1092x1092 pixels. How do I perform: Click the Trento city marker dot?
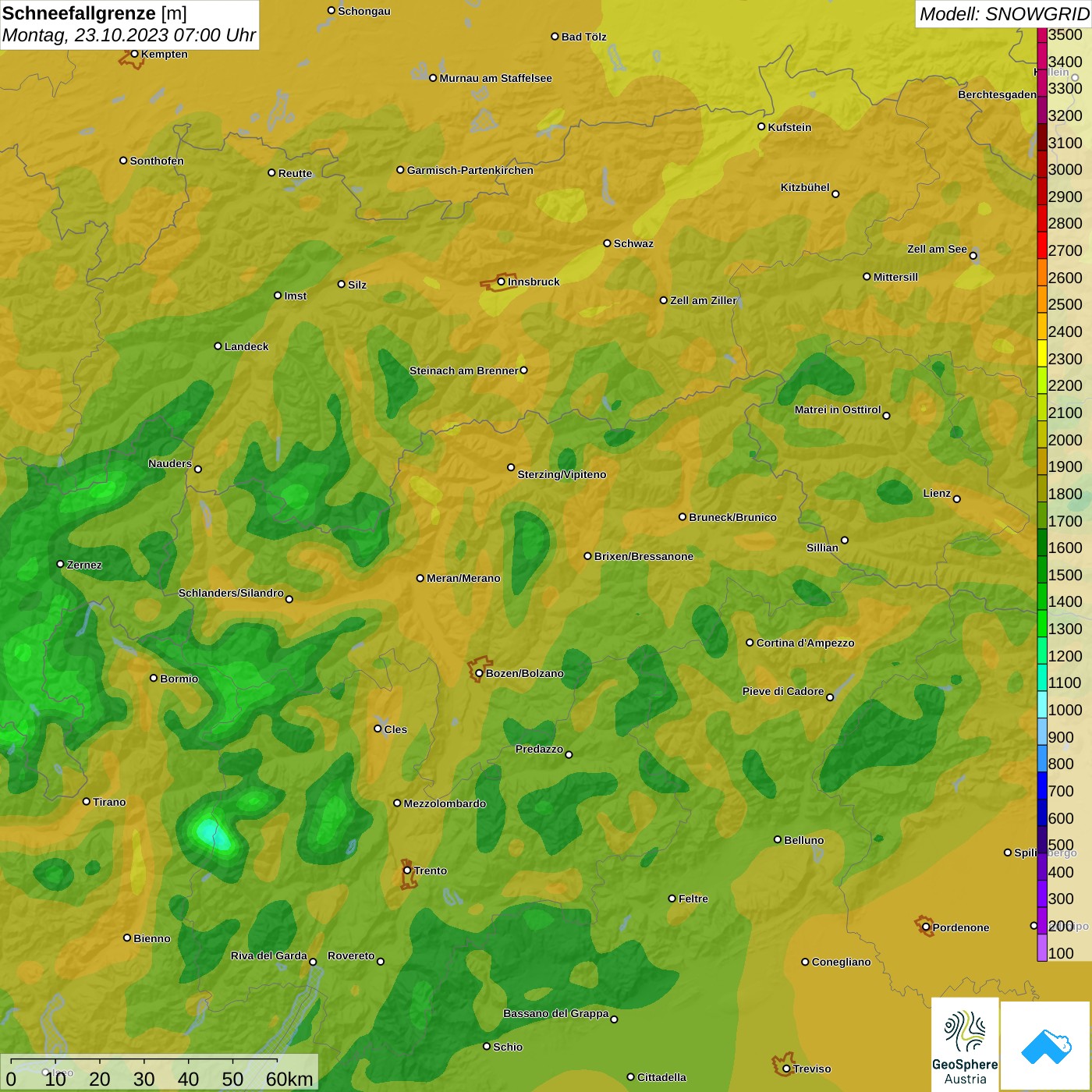(407, 870)
